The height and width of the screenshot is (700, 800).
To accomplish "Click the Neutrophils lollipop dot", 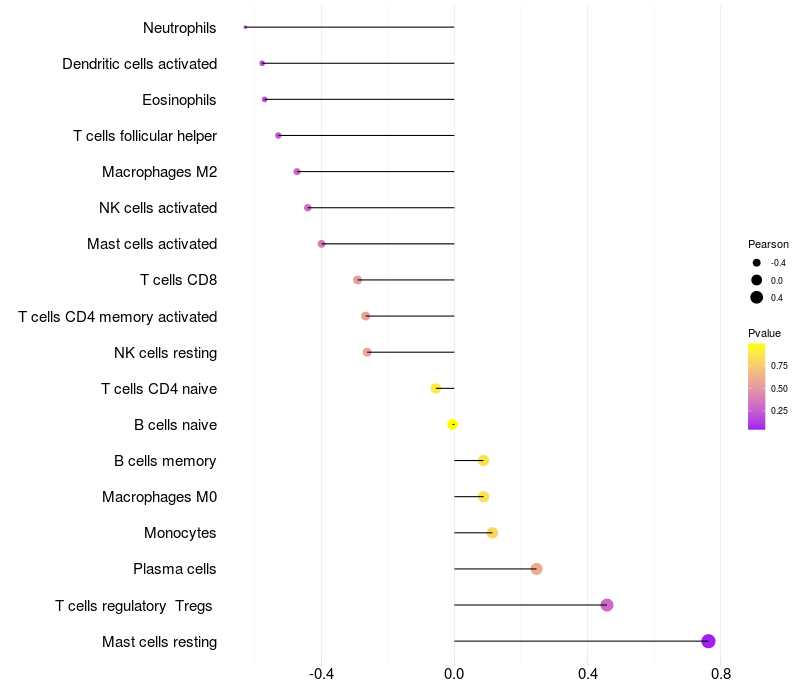I will coord(245,27).
